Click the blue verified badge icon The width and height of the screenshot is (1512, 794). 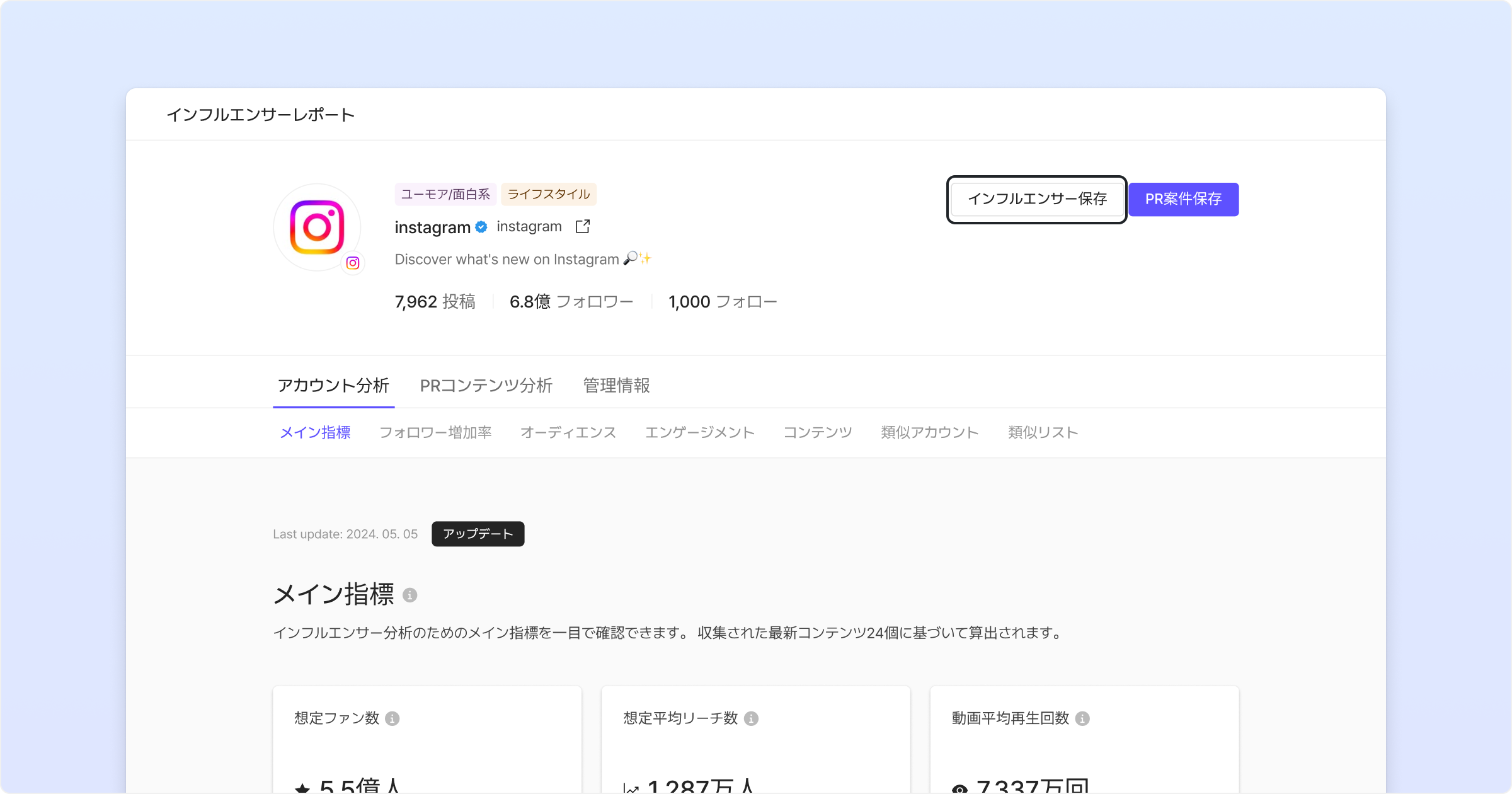pos(481,227)
